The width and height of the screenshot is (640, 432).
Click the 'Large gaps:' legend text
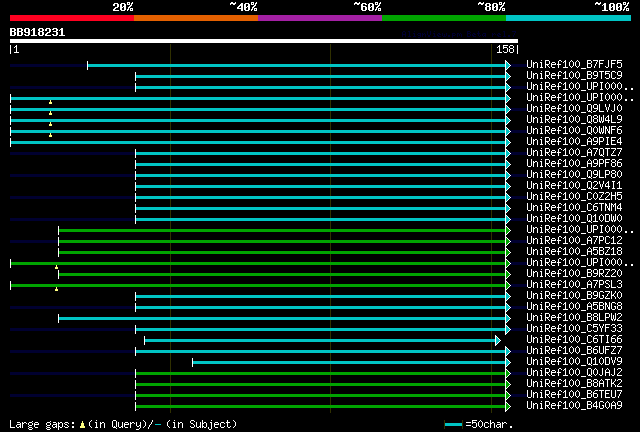coord(42,425)
